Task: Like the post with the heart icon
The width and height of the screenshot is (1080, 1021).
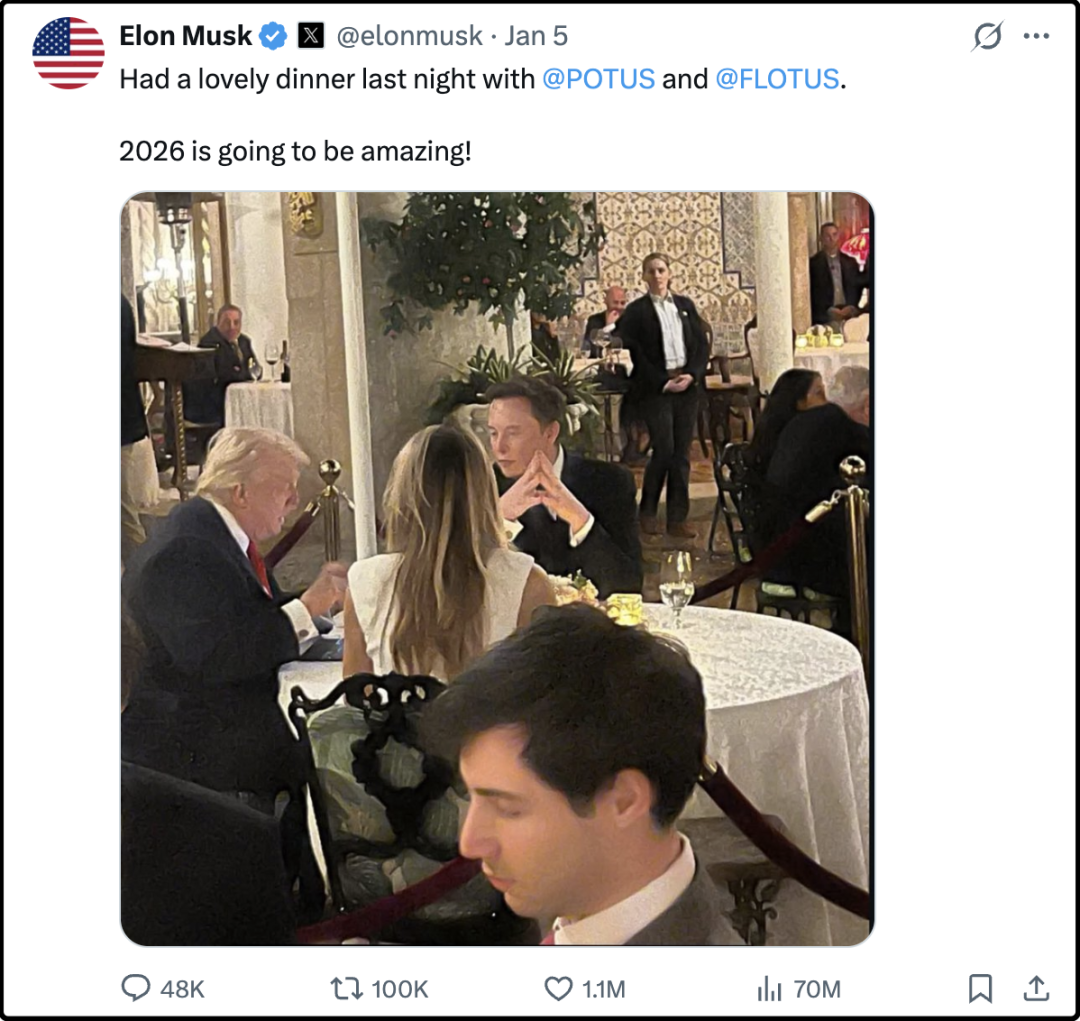Action: [558, 989]
